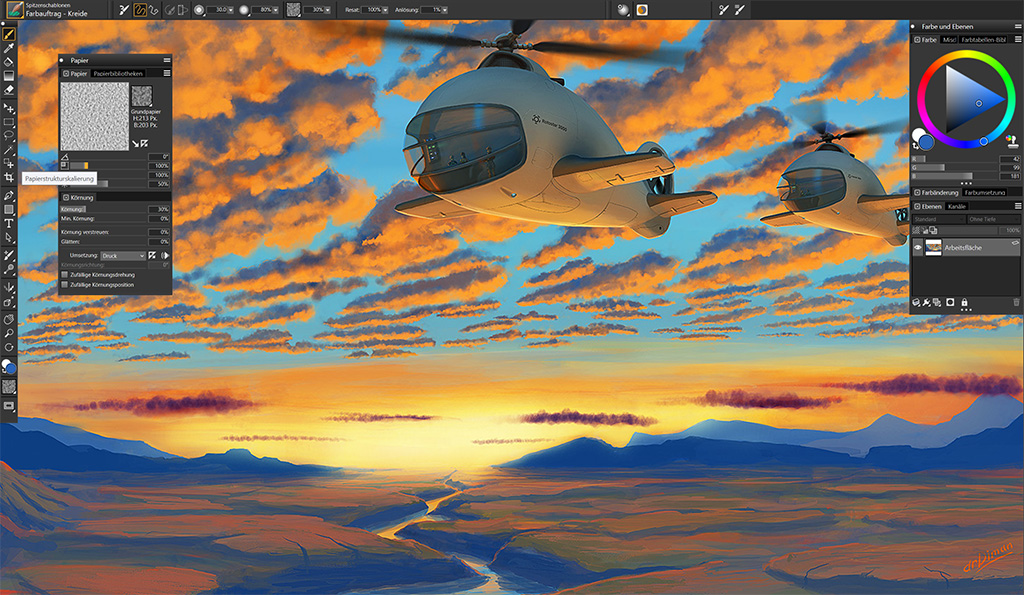Select the Layer Adjuster tool
Viewport: 1024px width, 595px height.
[x=8, y=108]
